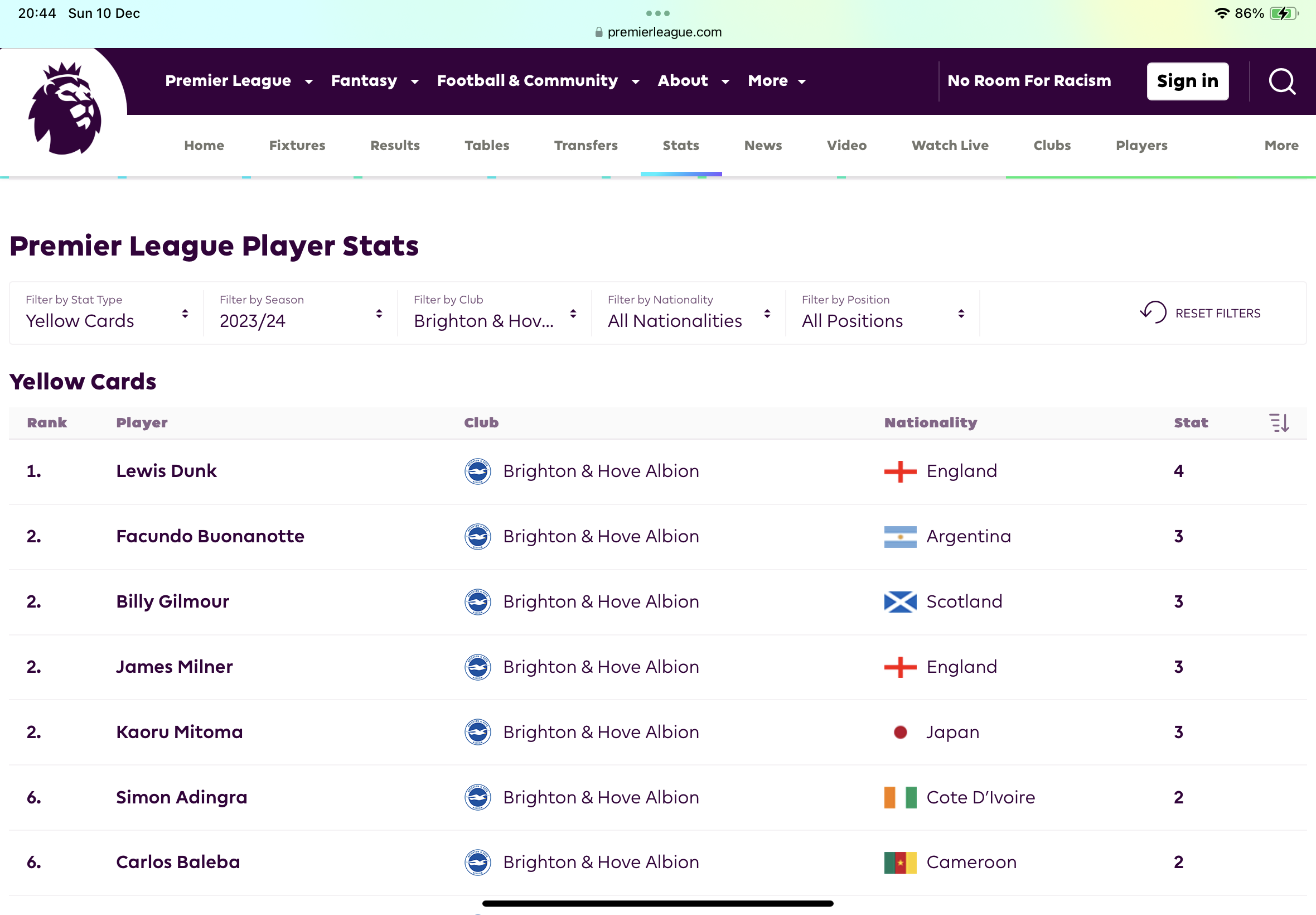Open the Fixtures tab
Viewport: 1316px width, 915px height.
coord(297,146)
